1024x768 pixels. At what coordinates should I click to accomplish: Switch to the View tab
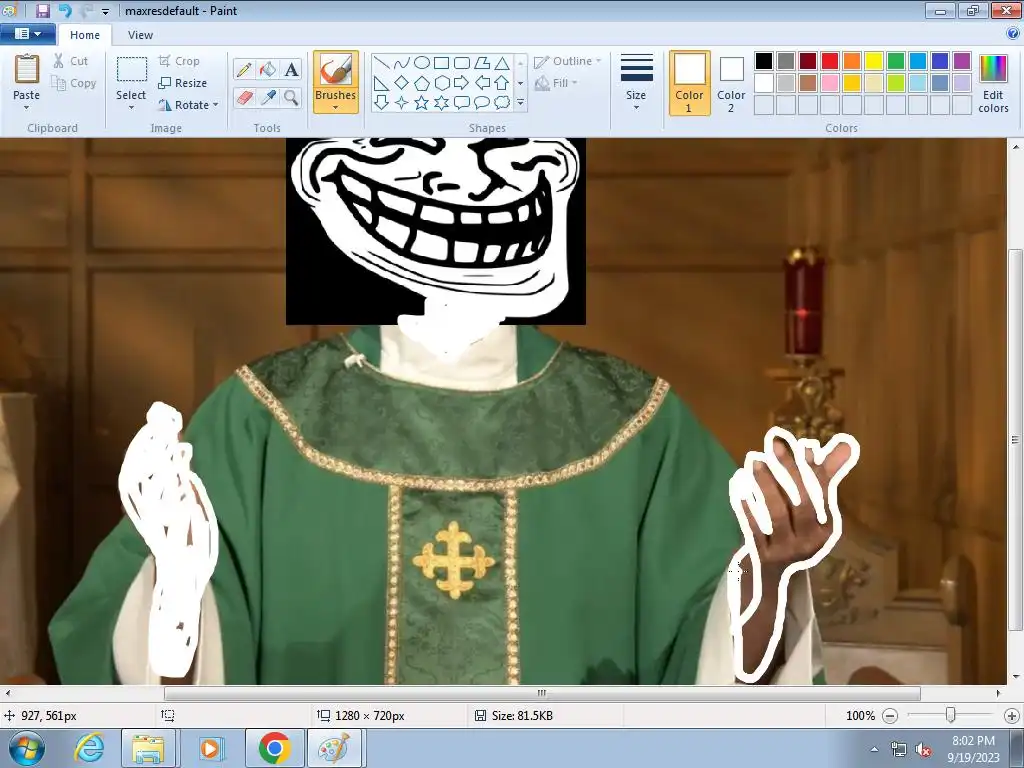point(140,35)
